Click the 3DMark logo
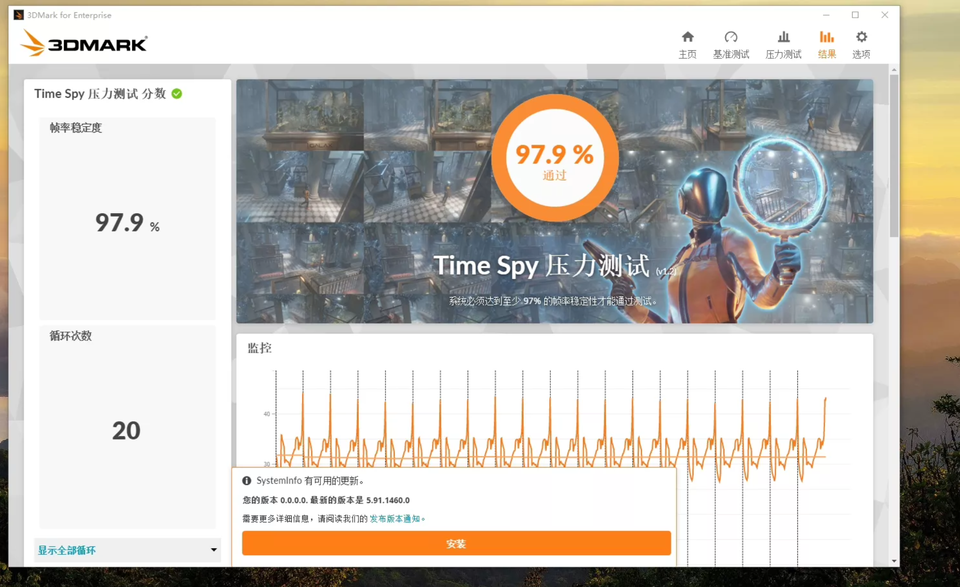Image resolution: width=960 pixels, height=587 pixels. (84, 43)
